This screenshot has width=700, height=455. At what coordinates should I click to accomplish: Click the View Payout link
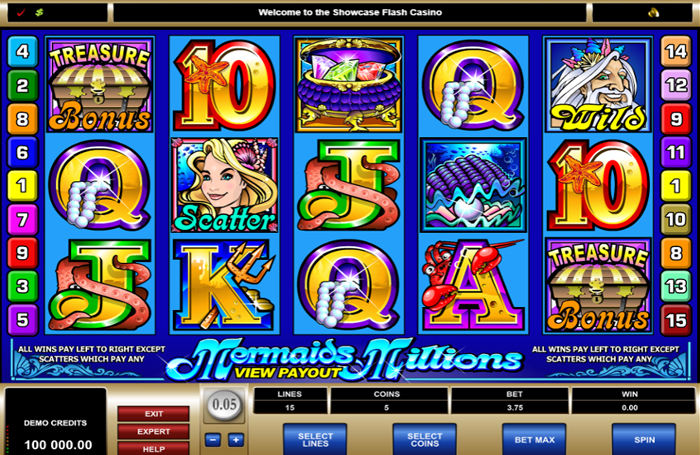coord(288,373)
